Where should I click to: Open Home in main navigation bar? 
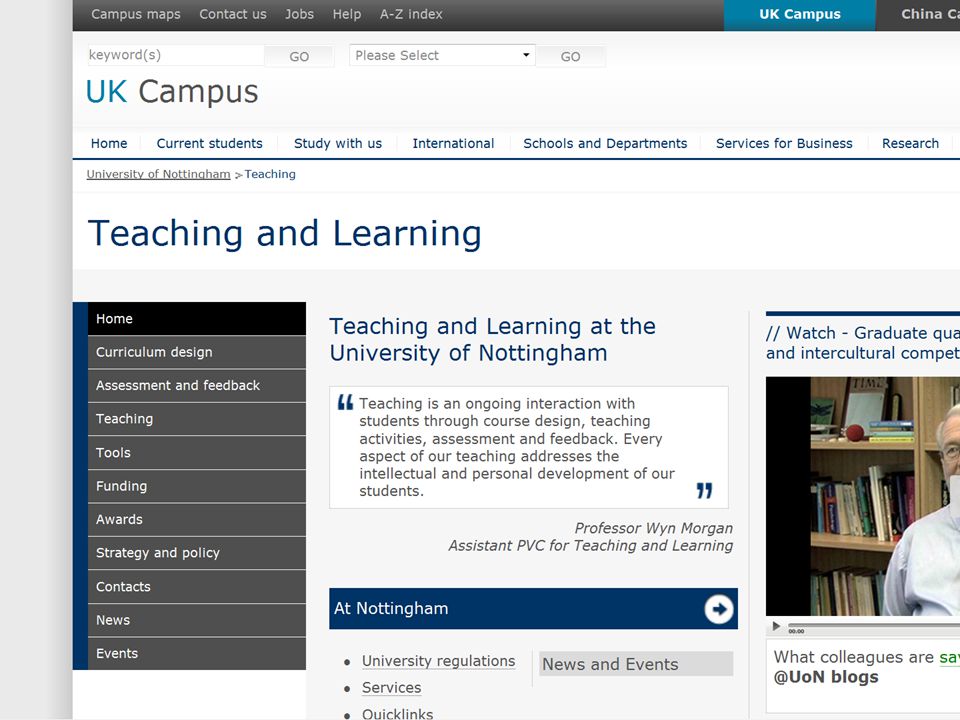pos(109,143)
